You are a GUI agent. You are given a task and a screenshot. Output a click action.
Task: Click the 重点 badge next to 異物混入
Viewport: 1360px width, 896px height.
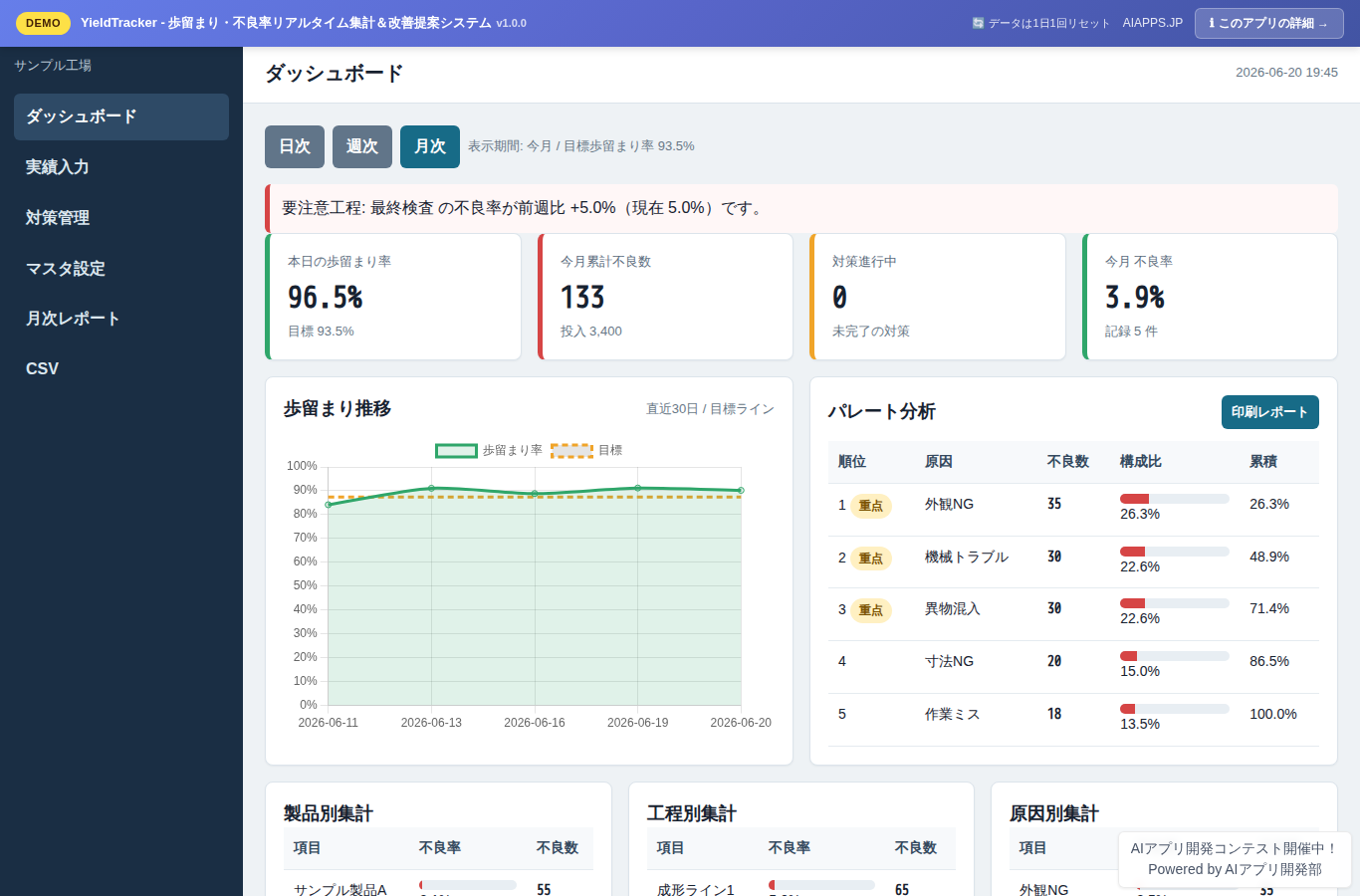click(x=871, y=610)
